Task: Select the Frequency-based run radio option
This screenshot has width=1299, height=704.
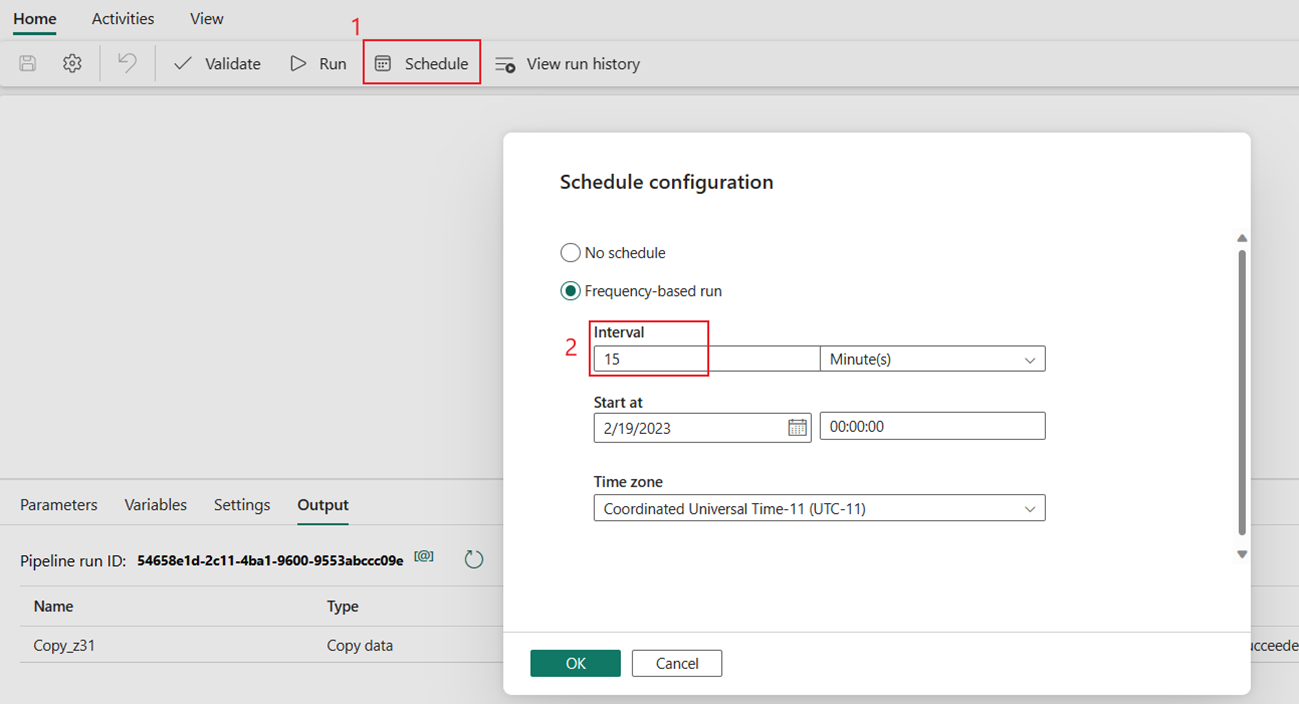Action: 570,291
